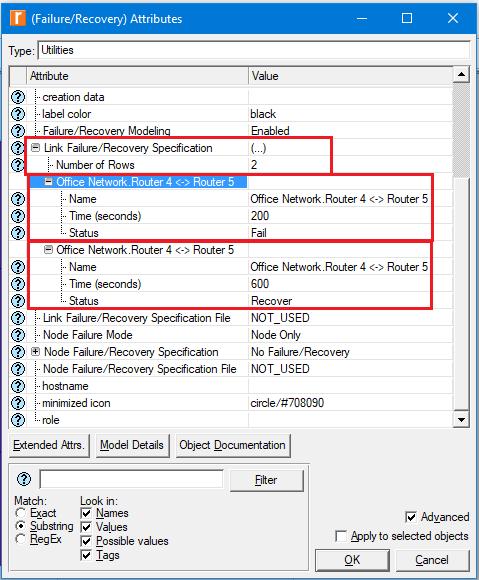Open help icon for Node Failure Mode

(18, 335)
